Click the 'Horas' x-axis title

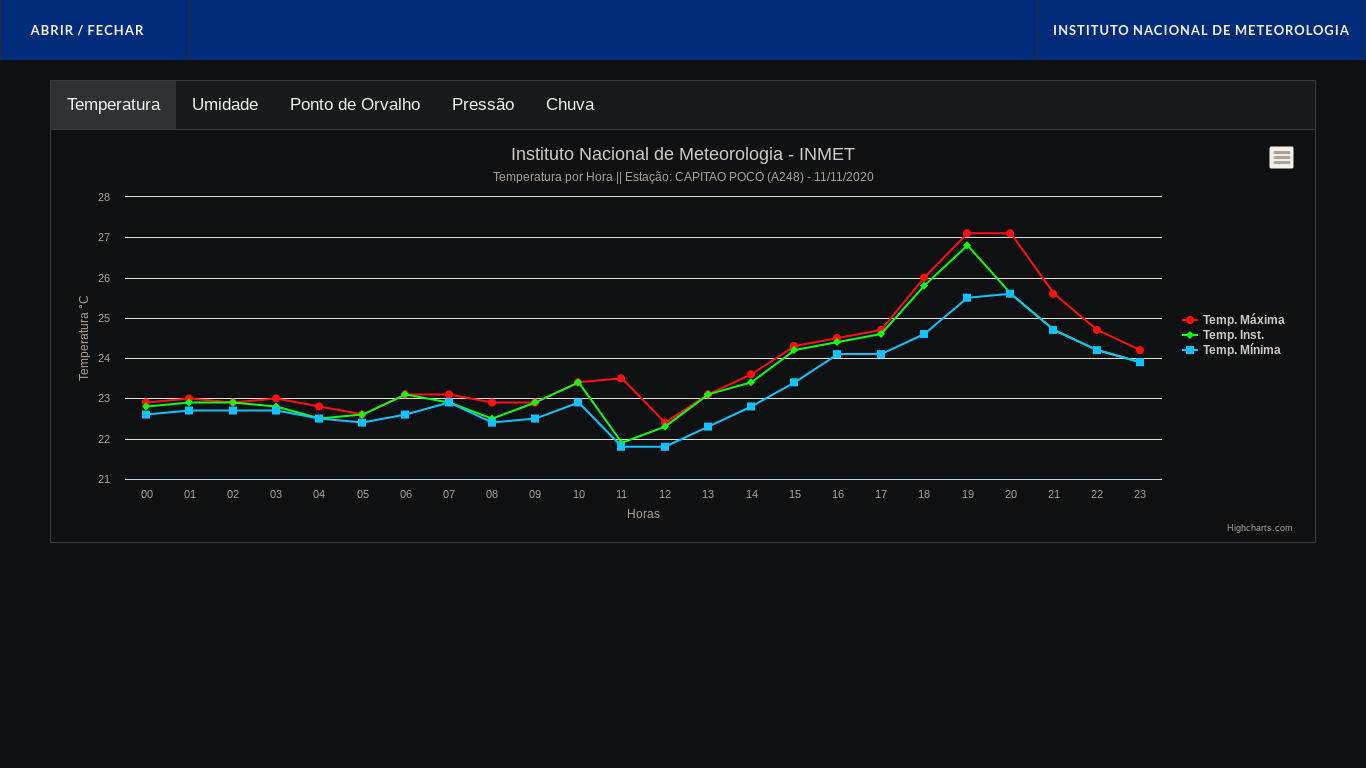(x=643, y=514)
